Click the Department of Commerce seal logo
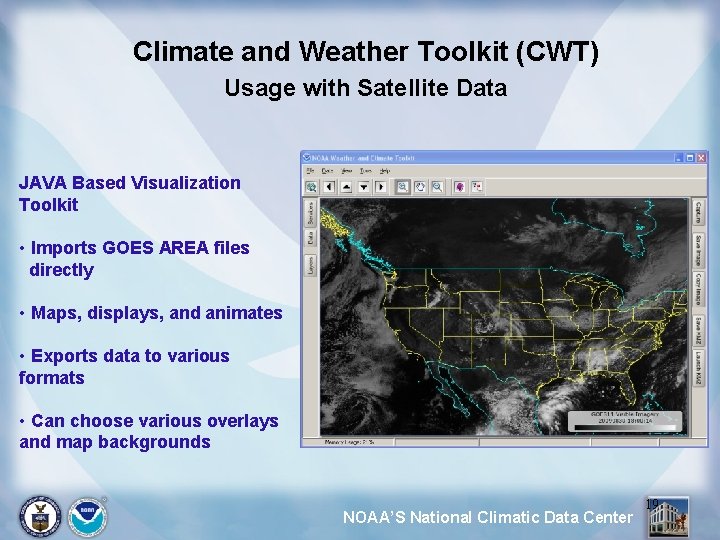Viewport: 720px width, 540px height. (x=40, y=517)
